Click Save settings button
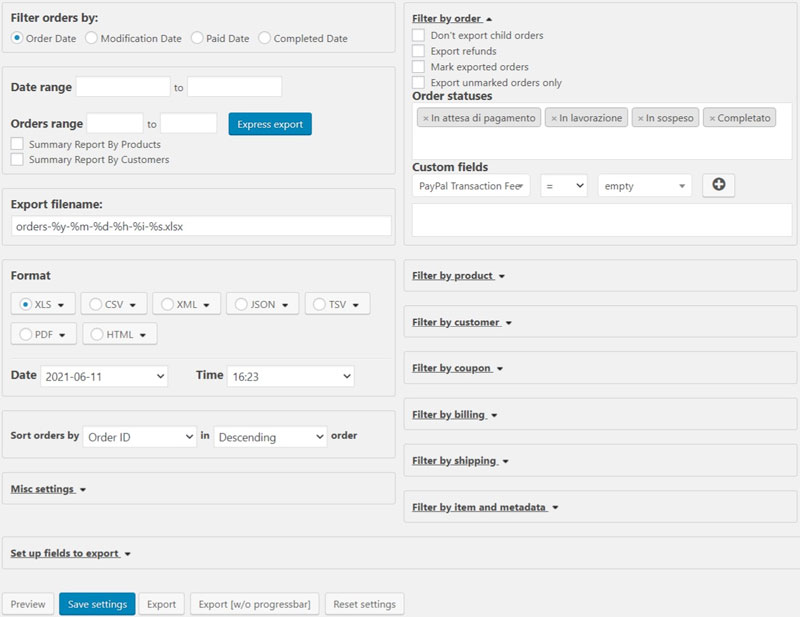The height and width of the screenshot is (617, 800). (x=97, y=604)
